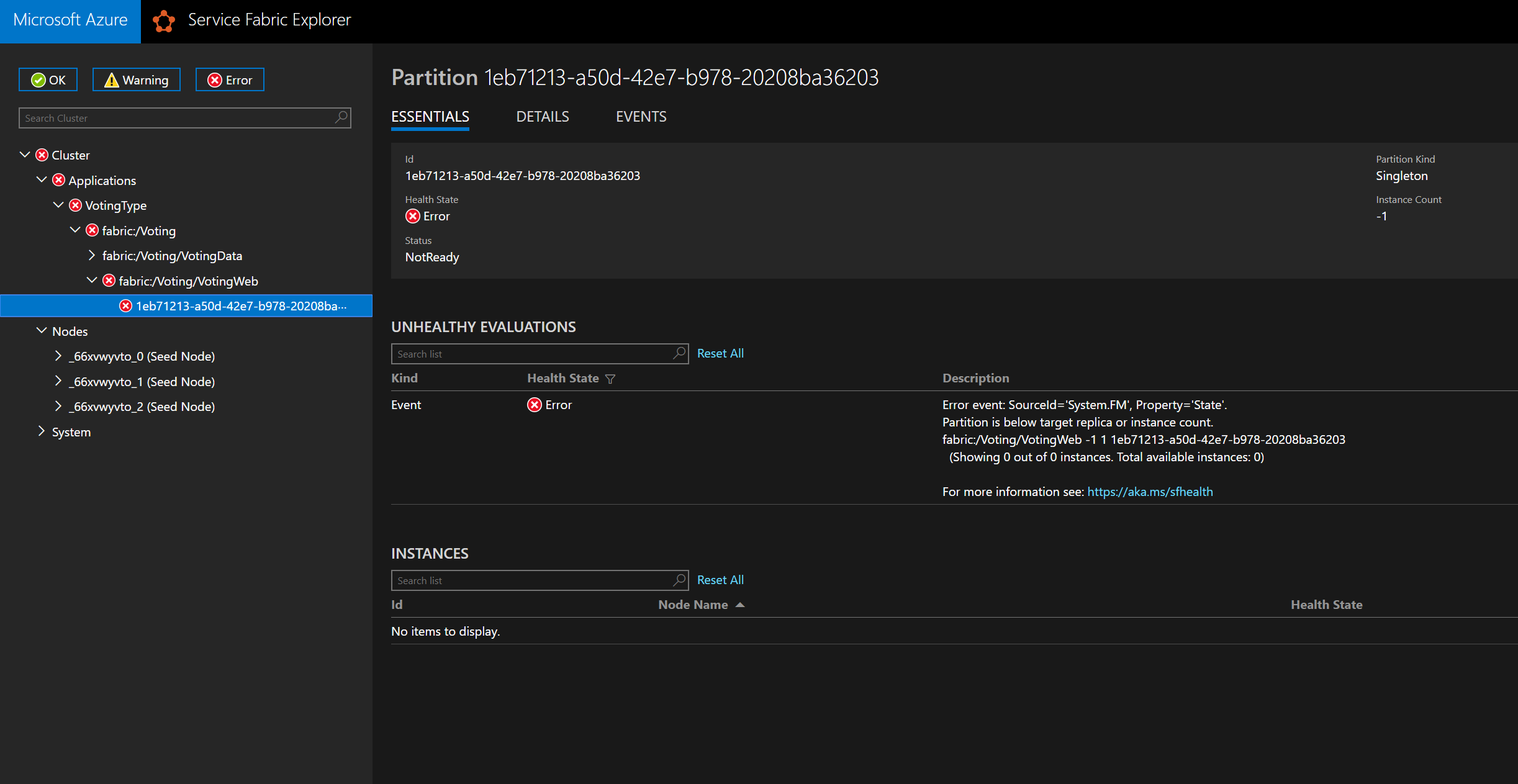
Task: Select the Applications tree item
Action: pos(102,181)
